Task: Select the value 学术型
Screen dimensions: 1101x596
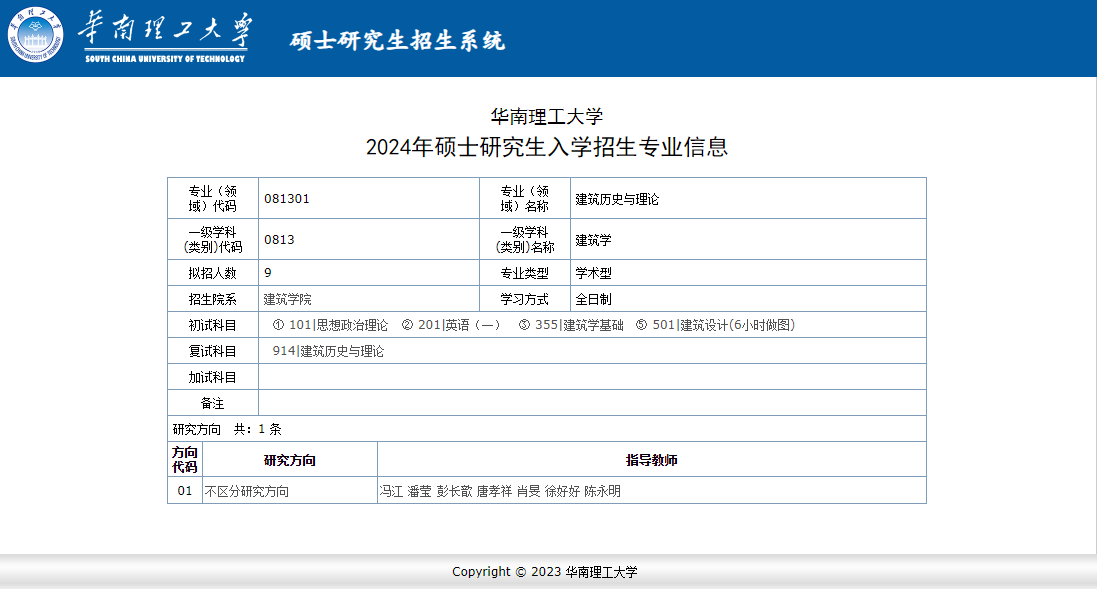Action: [593, 273]
